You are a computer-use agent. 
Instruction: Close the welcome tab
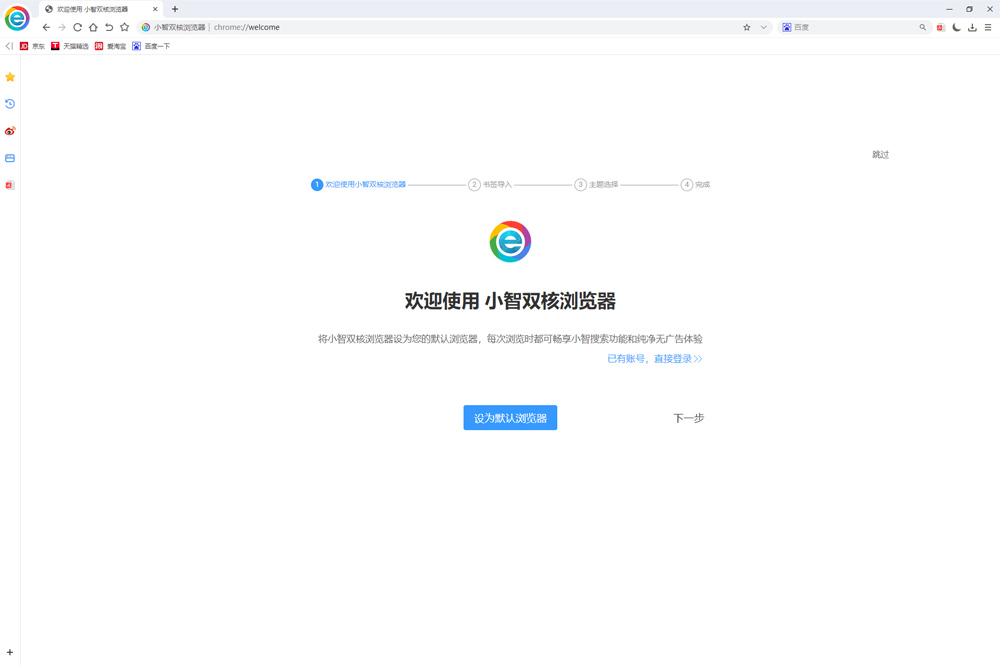click(155, 10)
